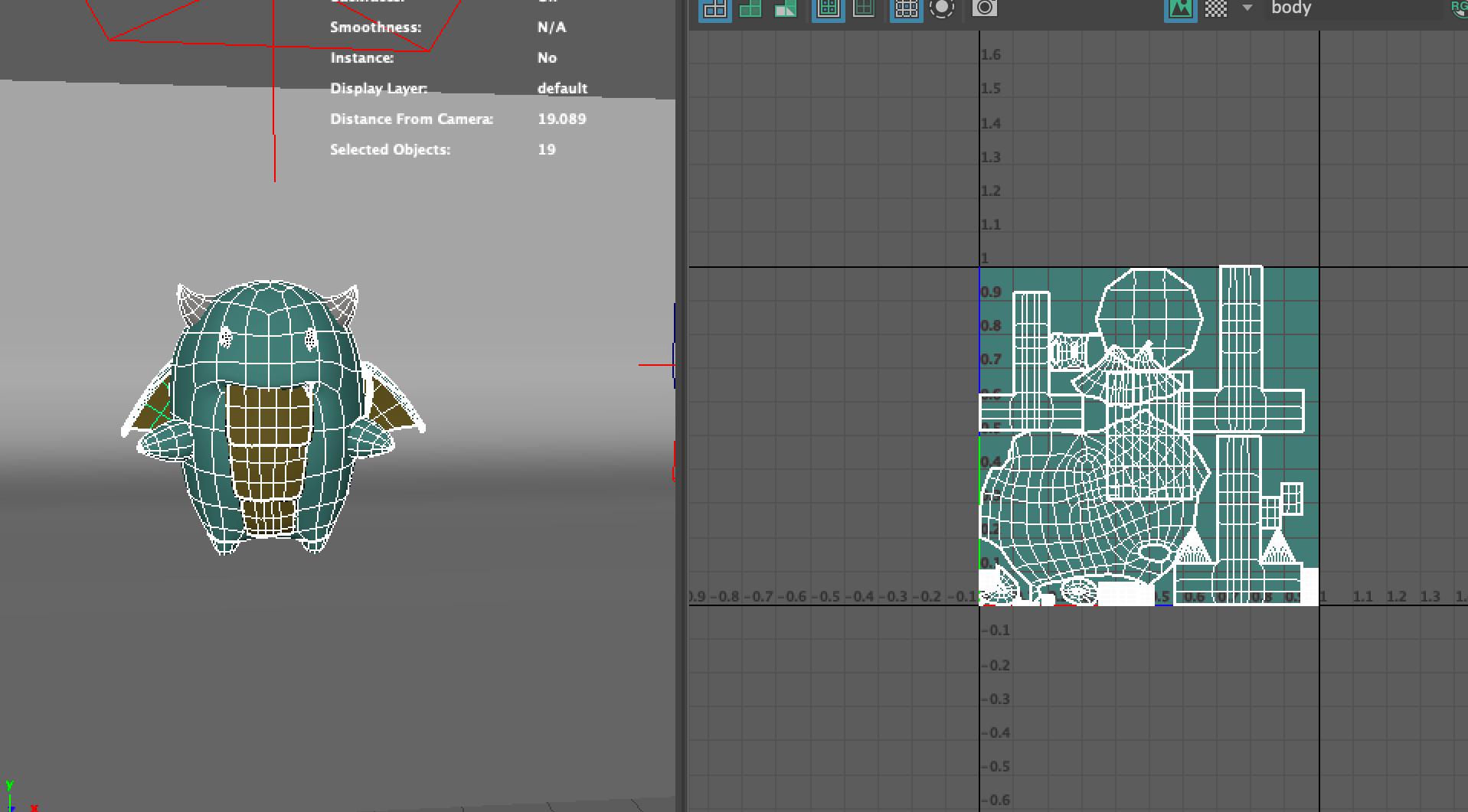Screen dimensions: 1468x812
Task: Toggle the RGB channels icon
Action: click(1458, 8)
